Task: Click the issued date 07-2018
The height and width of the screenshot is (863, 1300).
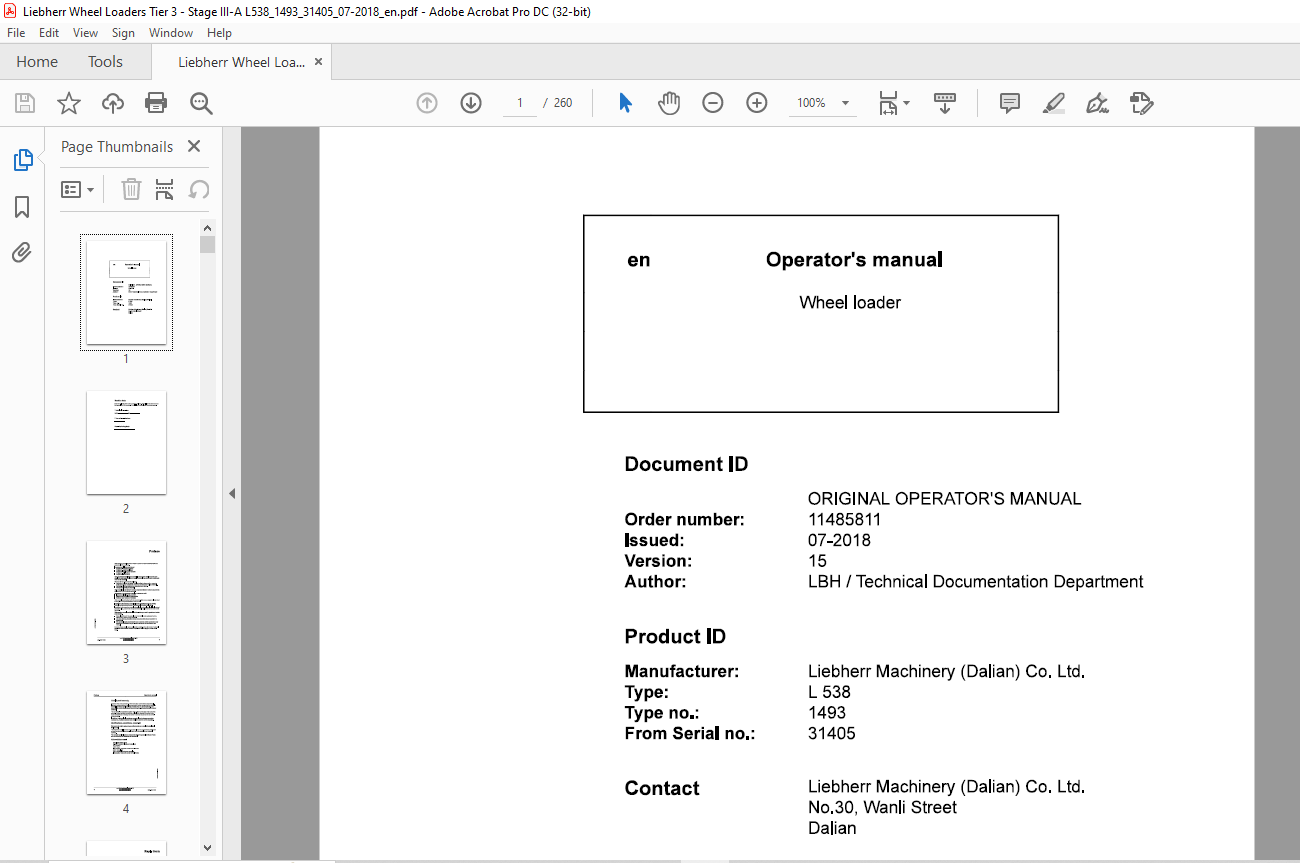Action: (839, 541)
